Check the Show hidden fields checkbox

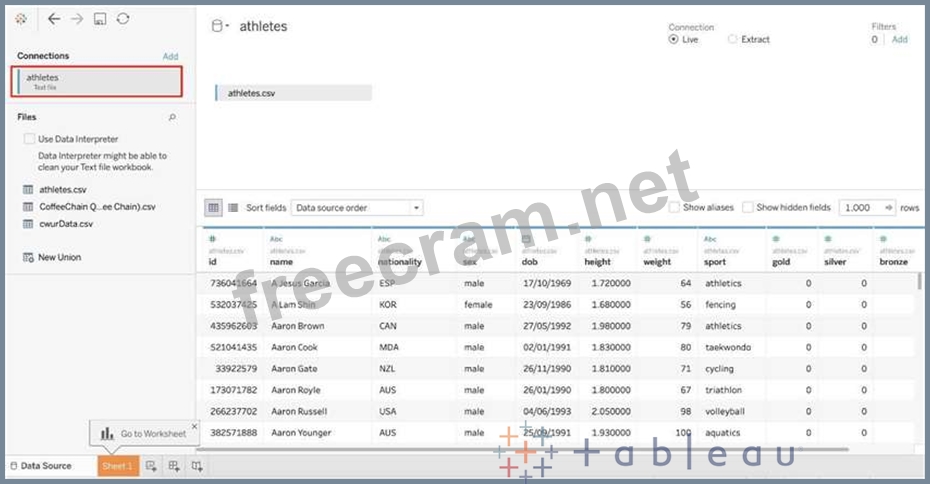748,207
